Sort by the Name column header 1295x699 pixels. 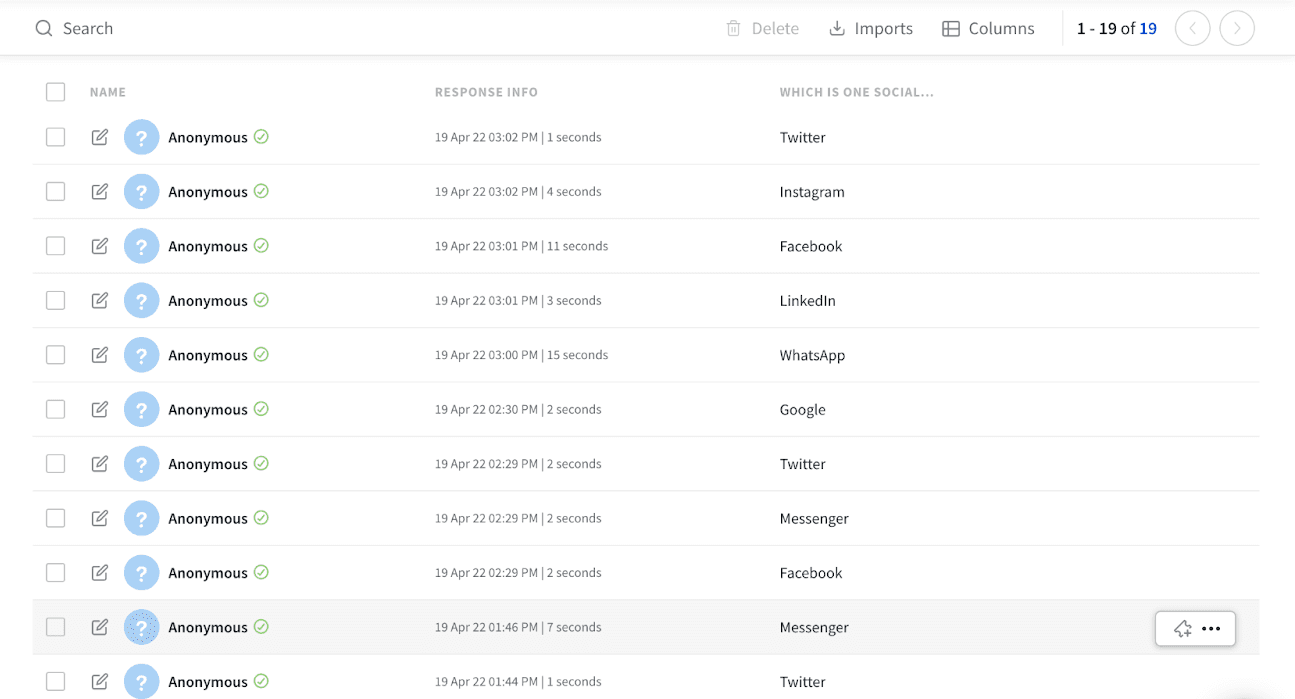click(108, 92)
